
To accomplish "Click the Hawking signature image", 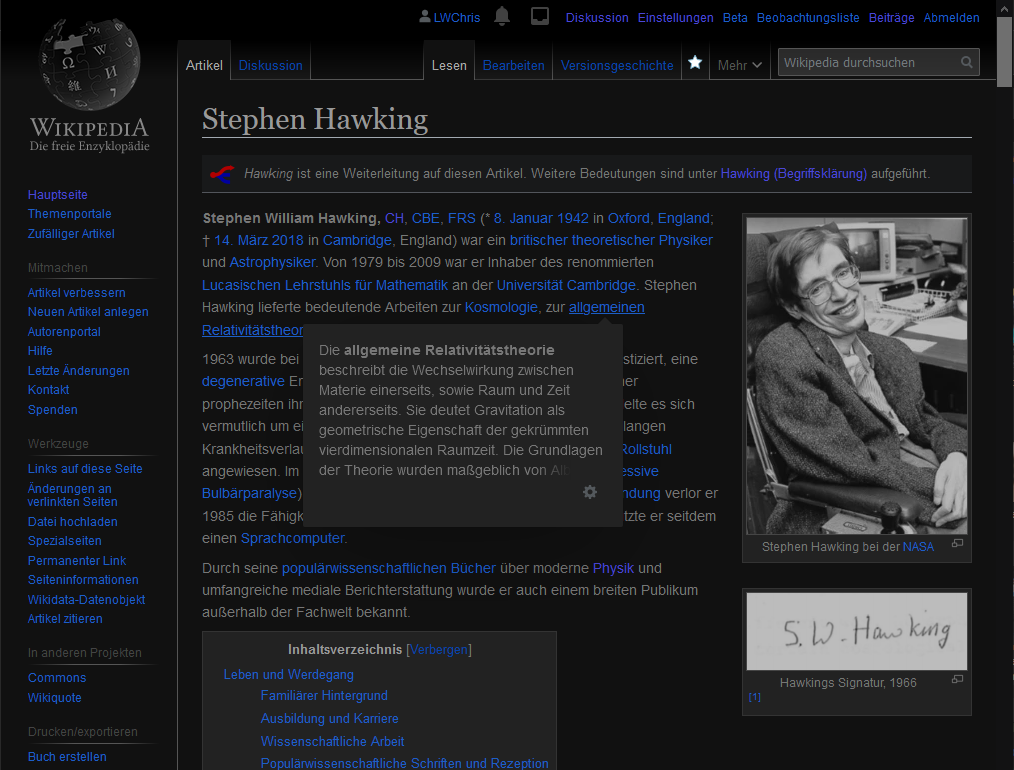I will (857, 631).
